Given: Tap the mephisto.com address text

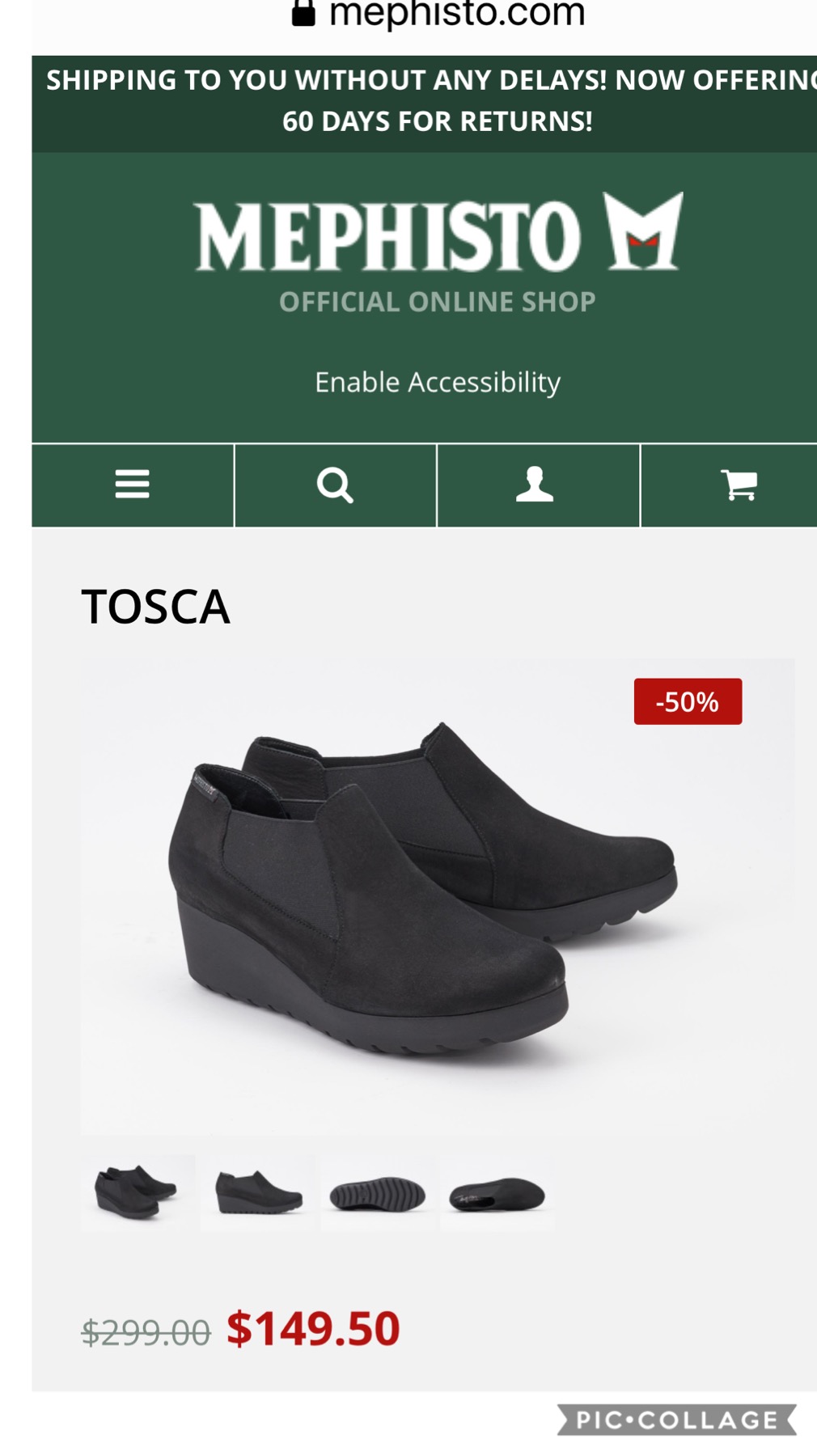Looking at the screenshot, I should click(457, 13).
